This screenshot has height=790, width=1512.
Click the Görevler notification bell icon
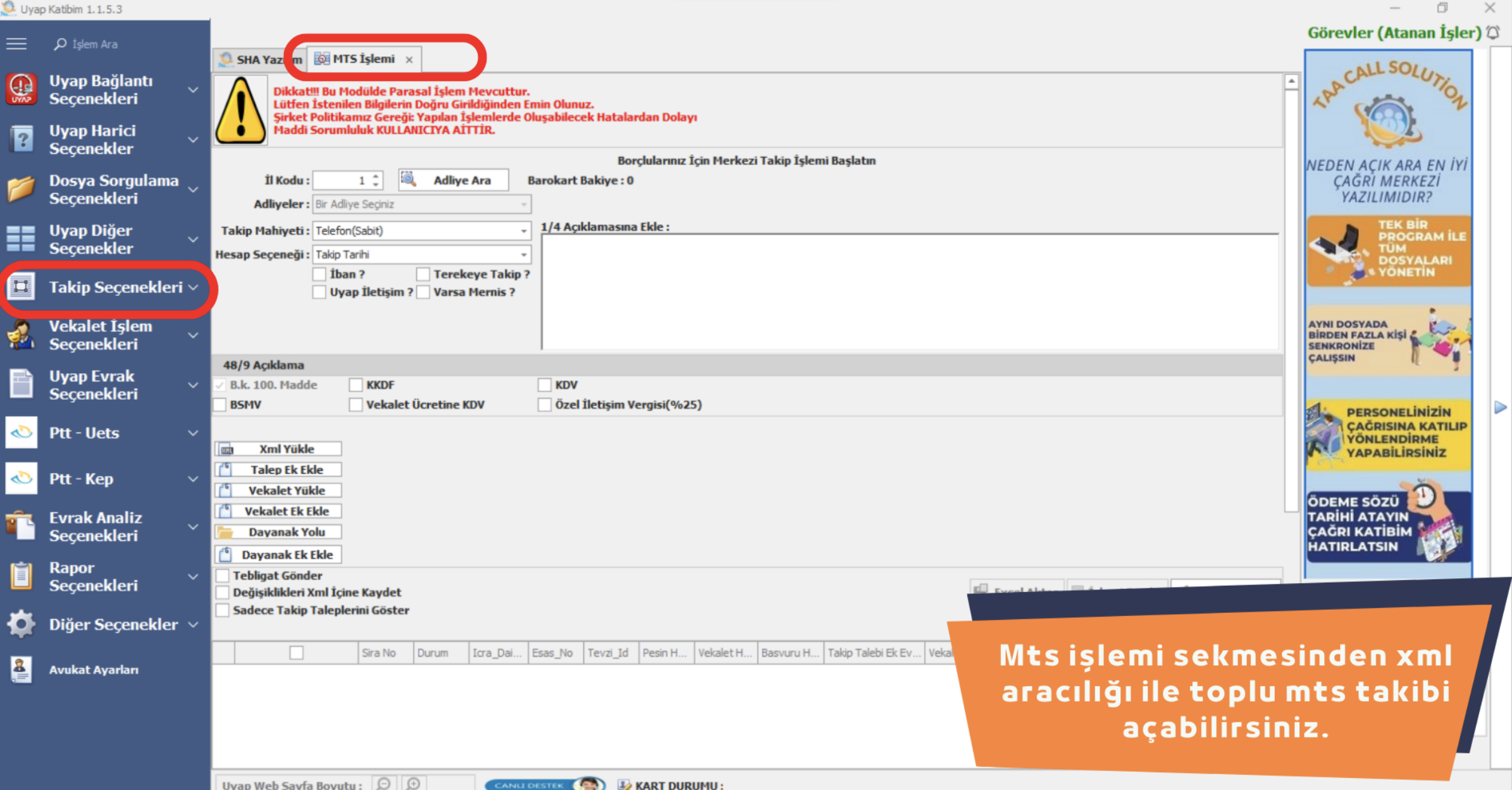point(1493,32)
